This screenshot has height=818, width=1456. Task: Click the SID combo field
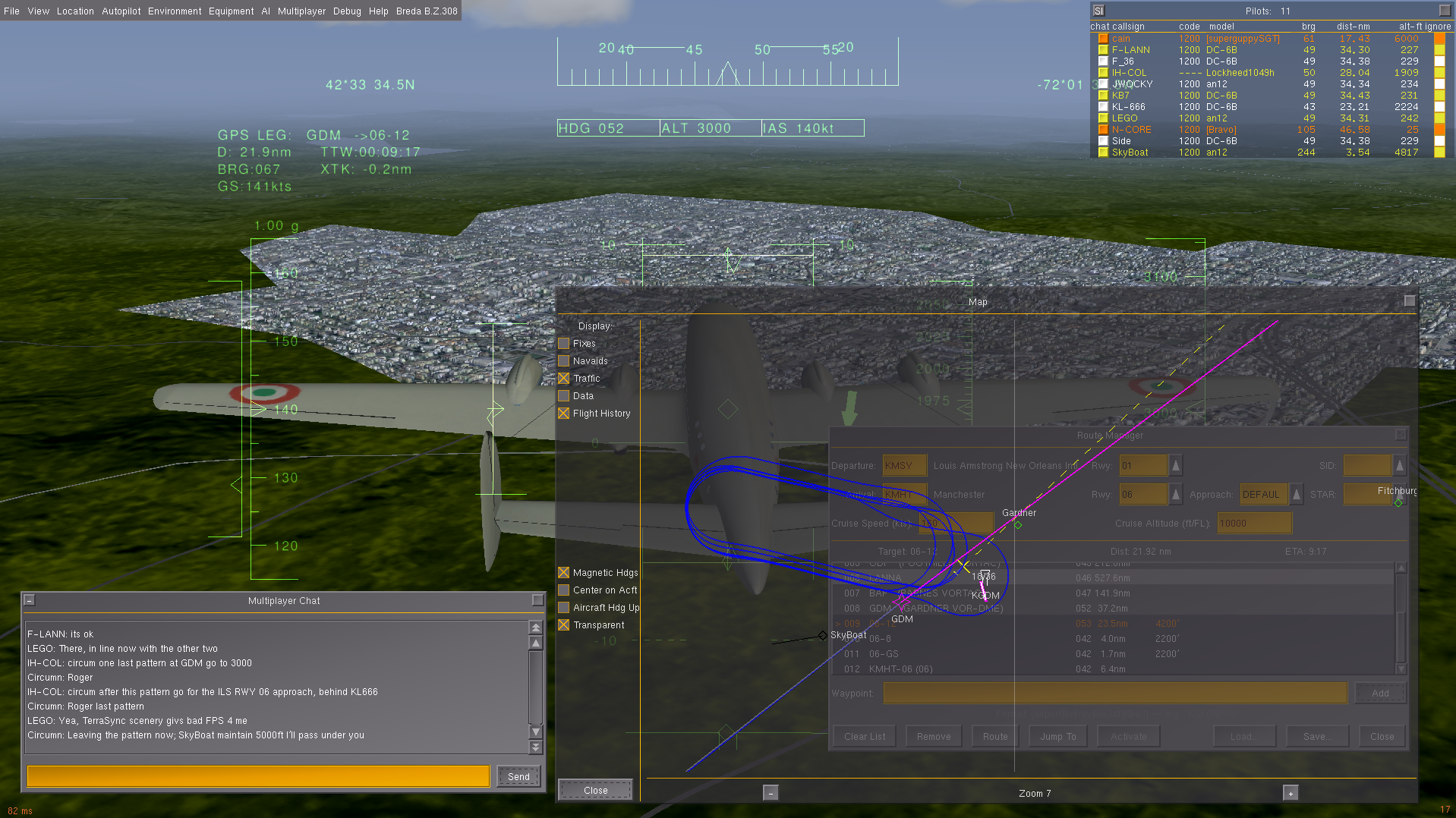pyautogui.click(x=1367, y=465)
